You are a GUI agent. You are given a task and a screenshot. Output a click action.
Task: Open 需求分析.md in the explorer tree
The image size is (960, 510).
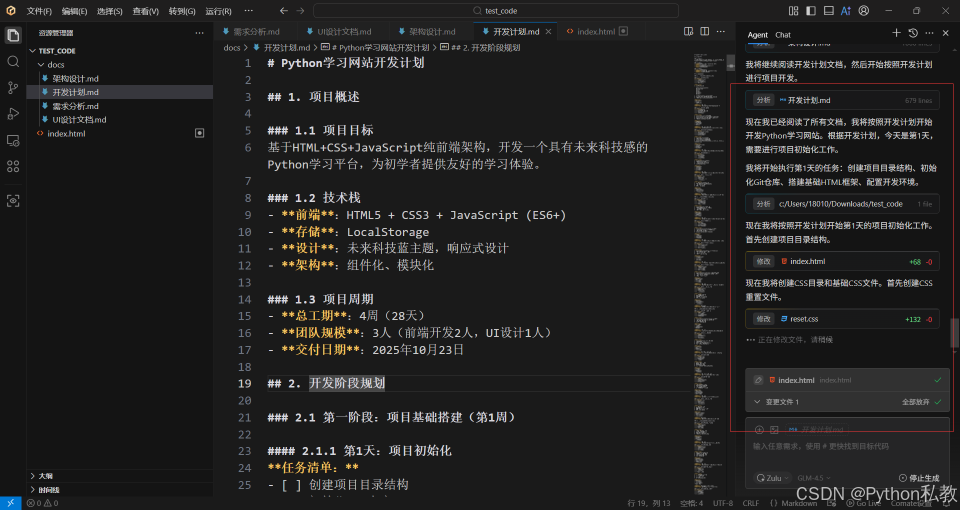tap(75, 106)
